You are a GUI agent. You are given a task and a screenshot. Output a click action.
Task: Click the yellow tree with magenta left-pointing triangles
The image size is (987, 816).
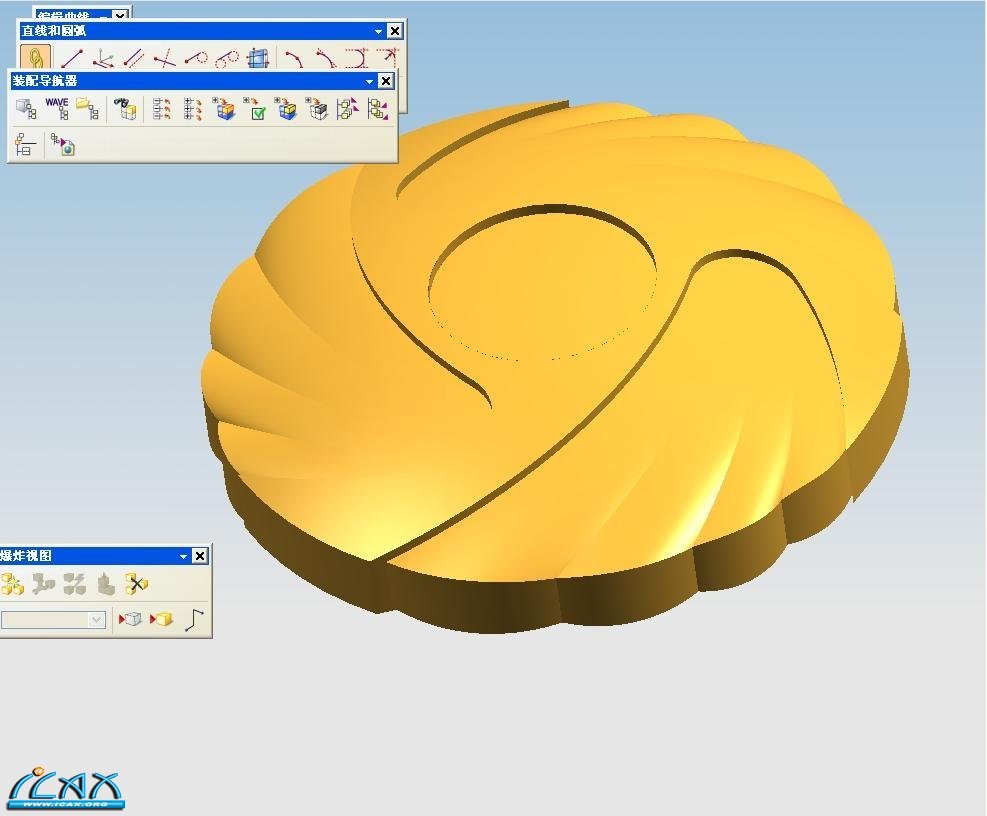coord(378,108)
